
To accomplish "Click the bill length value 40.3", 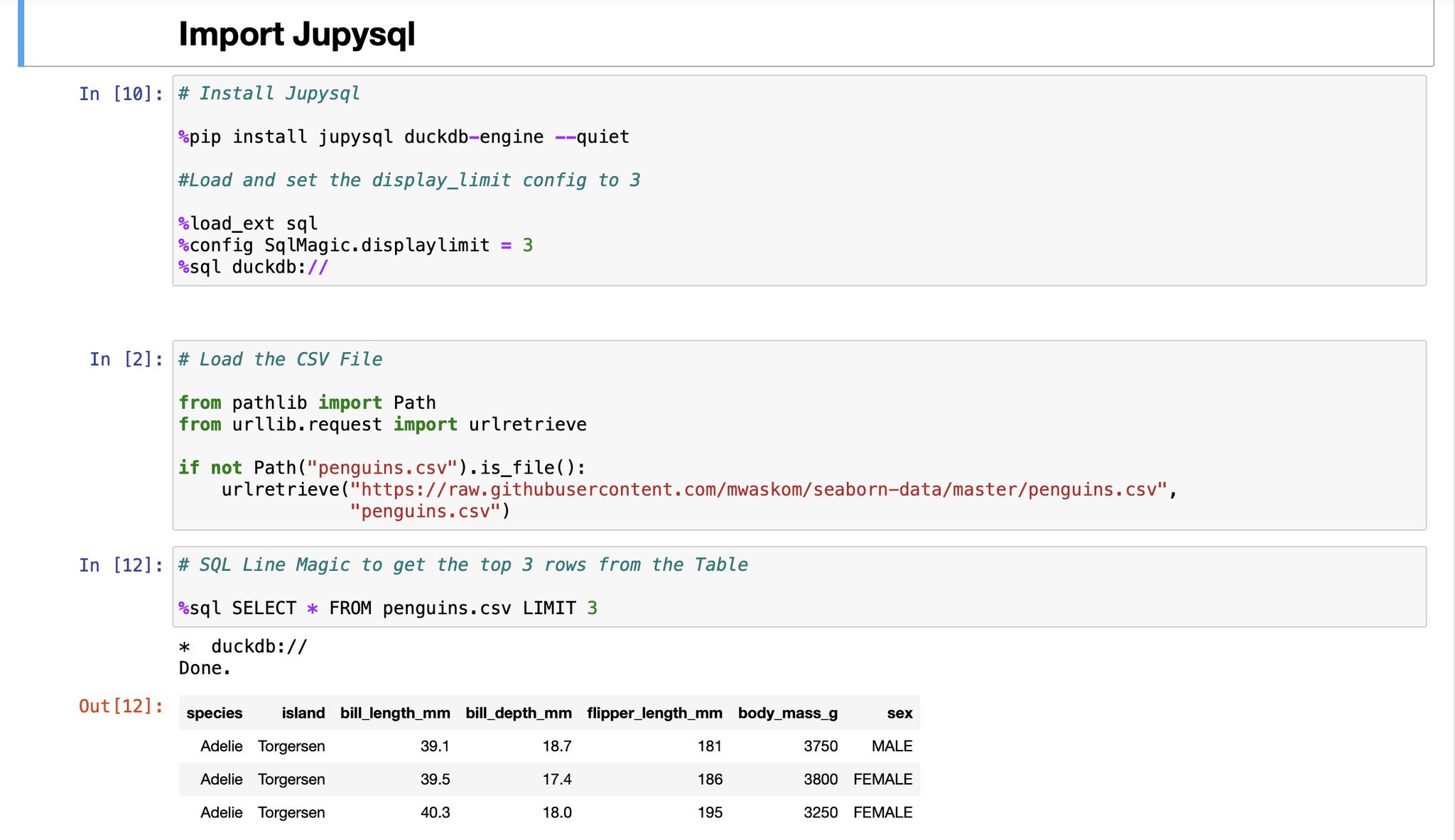I will click(435, 812).
